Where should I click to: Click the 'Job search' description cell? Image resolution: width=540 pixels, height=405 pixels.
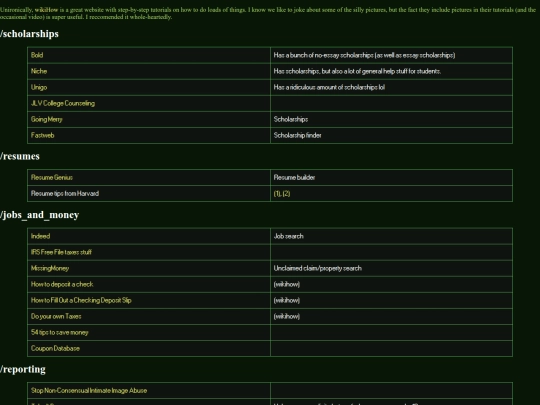coord(391,236)
